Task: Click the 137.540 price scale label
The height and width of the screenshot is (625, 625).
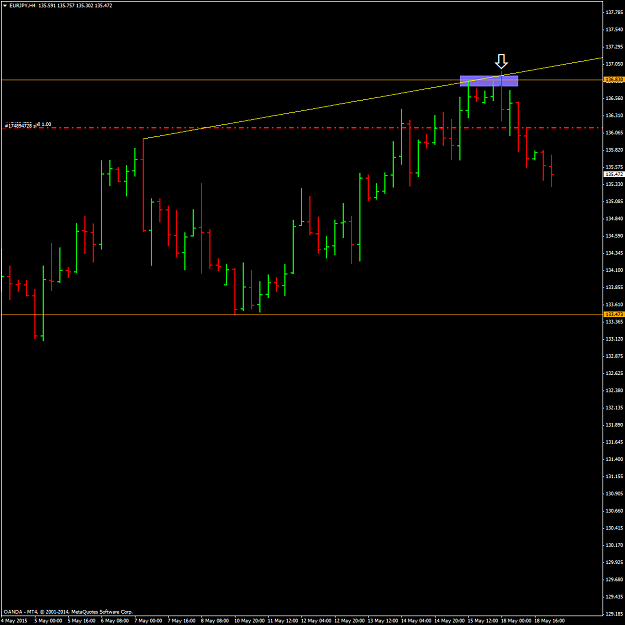Action: pyautogui.click(x=614, y=29)
